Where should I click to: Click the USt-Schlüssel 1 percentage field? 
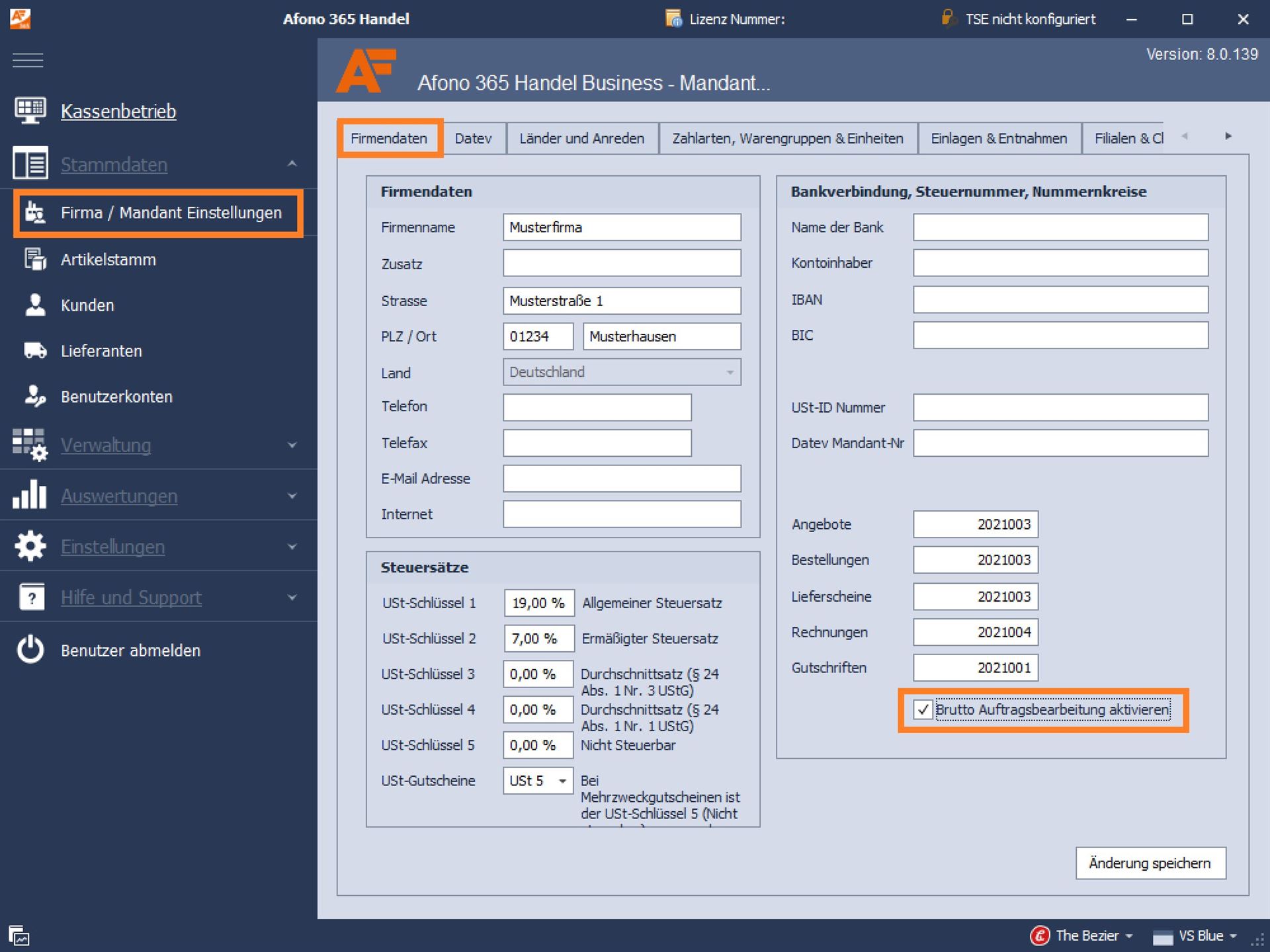click(x=539, y=603)
